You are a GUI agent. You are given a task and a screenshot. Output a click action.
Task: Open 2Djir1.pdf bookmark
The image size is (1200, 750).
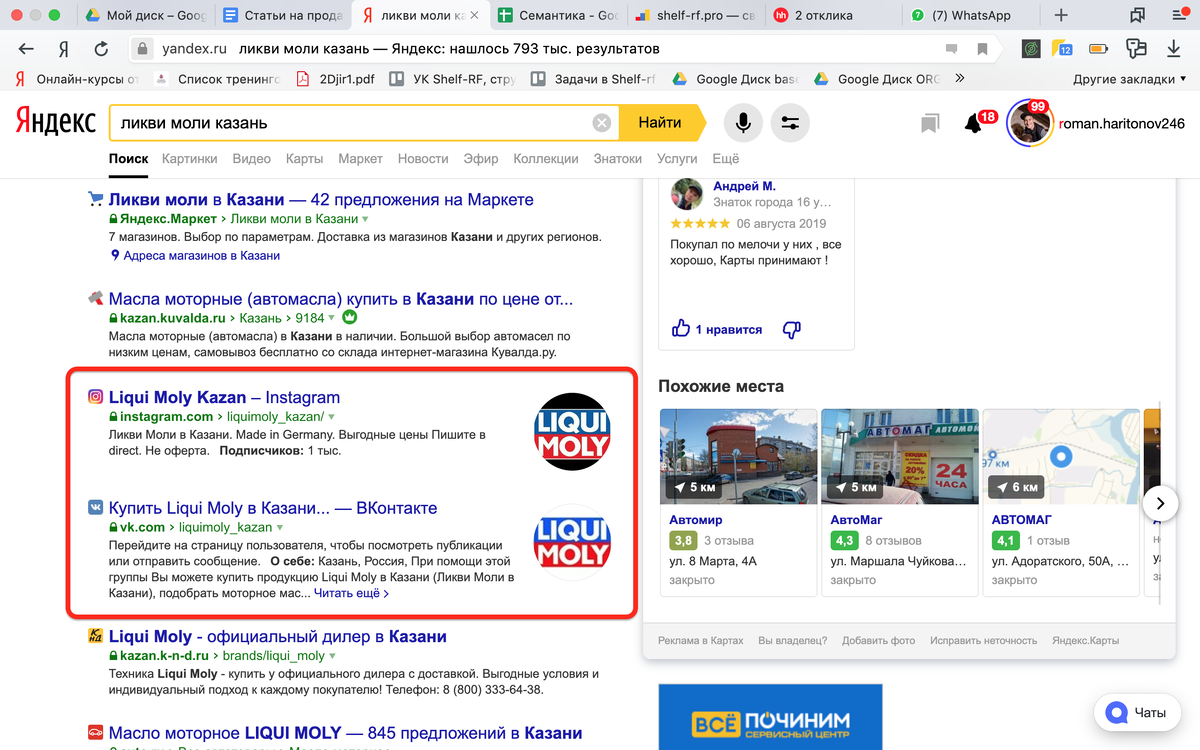[x=336, y=79]
